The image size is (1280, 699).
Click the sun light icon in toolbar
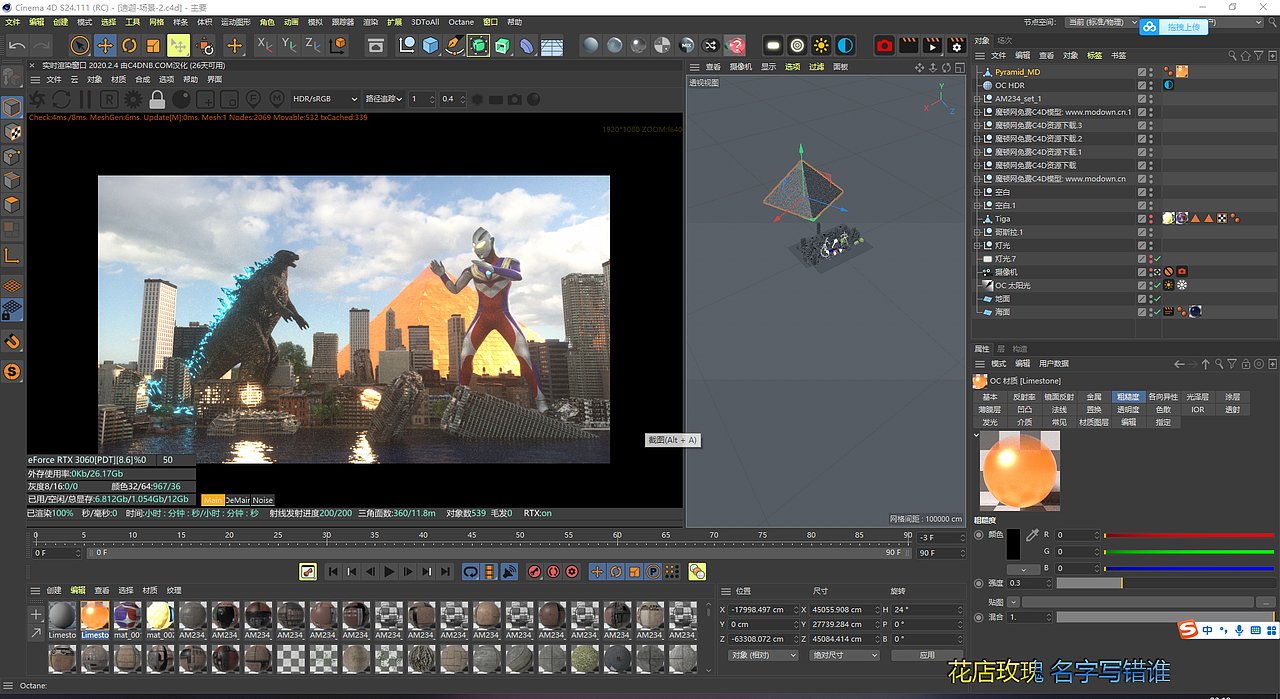[821, 45]
